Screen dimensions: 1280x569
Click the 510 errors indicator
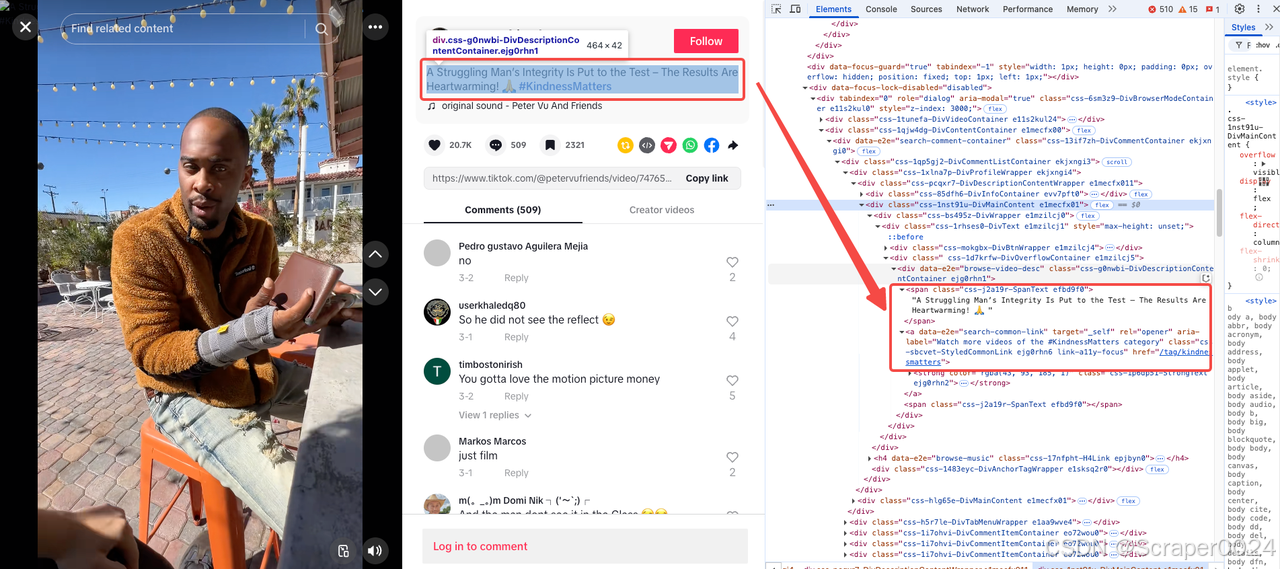(x=1159, y=9)
